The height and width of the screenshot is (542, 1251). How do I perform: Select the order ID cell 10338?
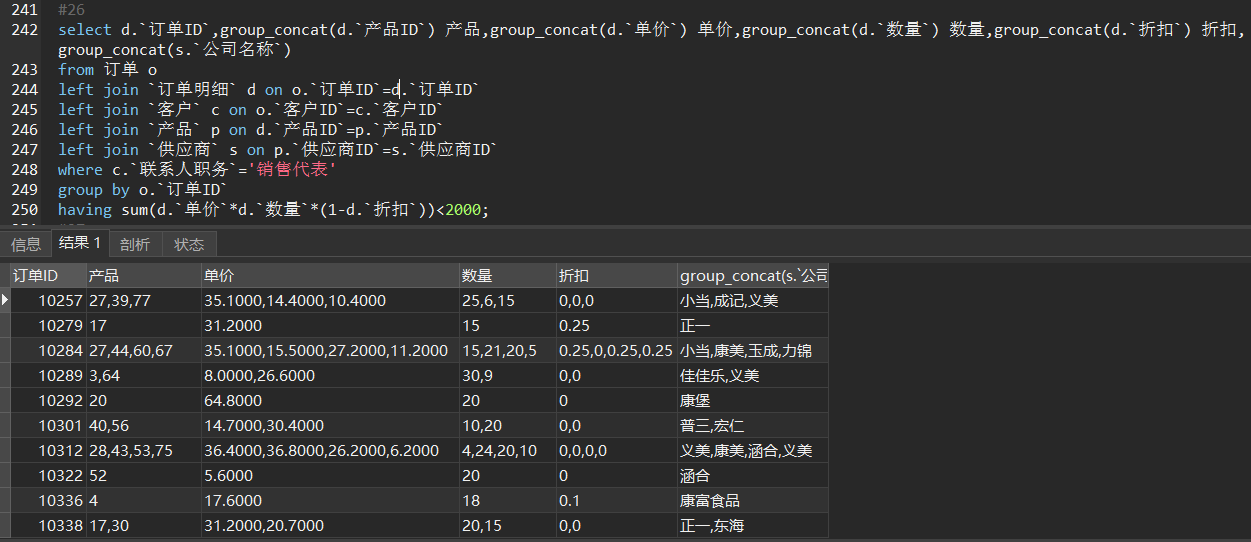(59, 526)
